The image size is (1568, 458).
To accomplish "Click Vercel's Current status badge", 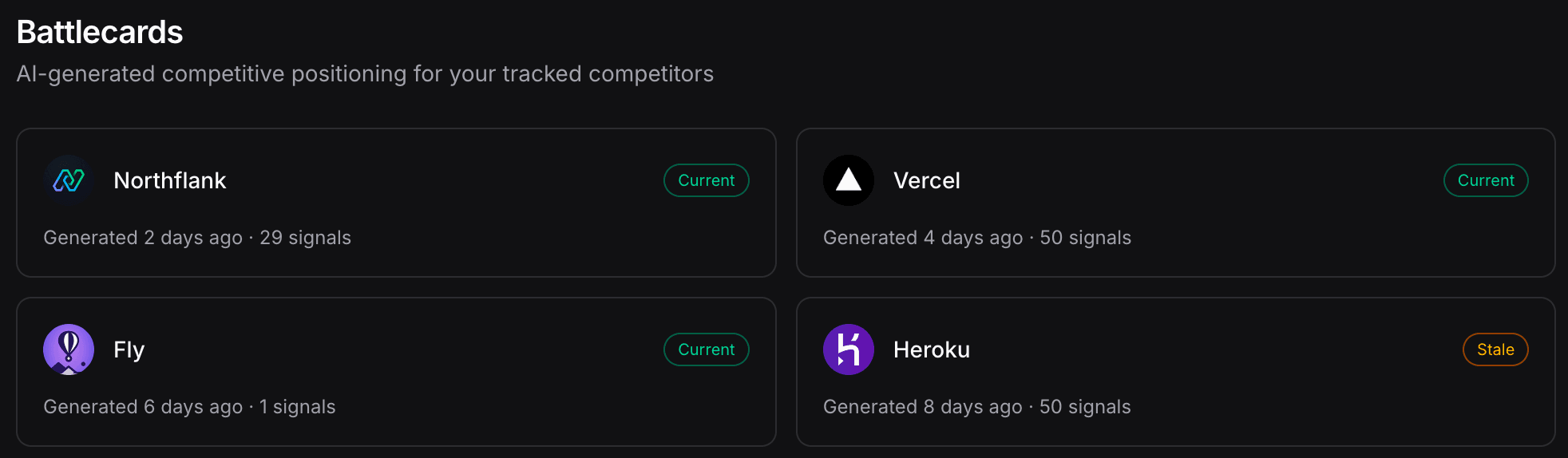I will click(x=1486, y=180).
